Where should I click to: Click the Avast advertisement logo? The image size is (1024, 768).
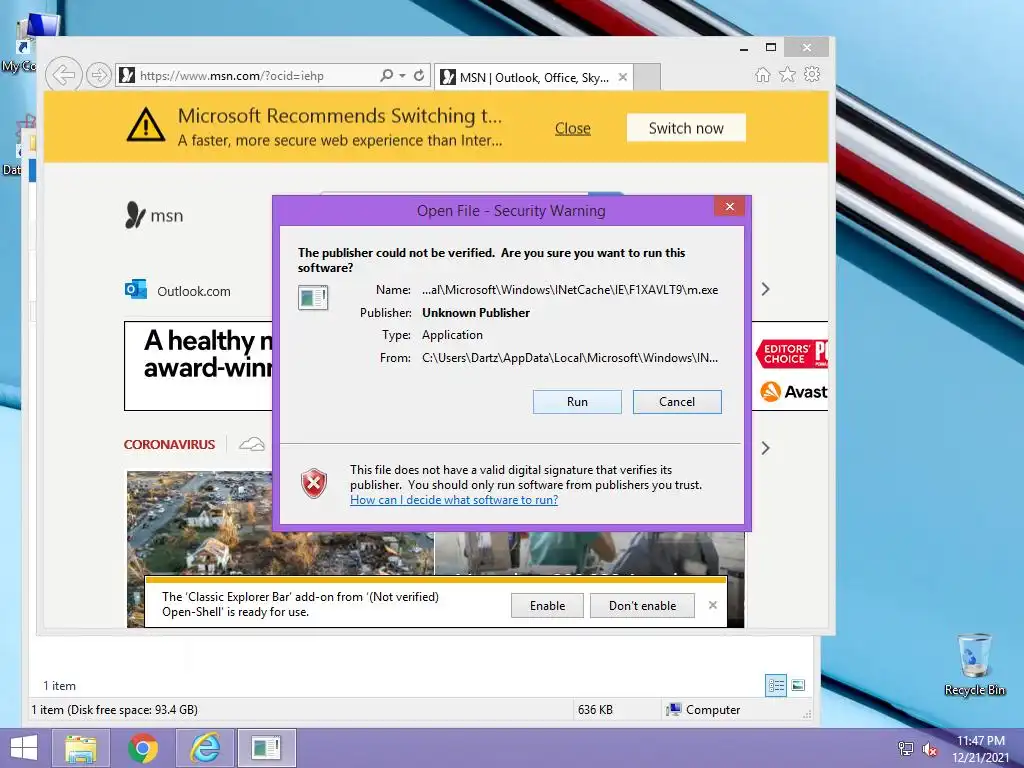tap(793, 391)
